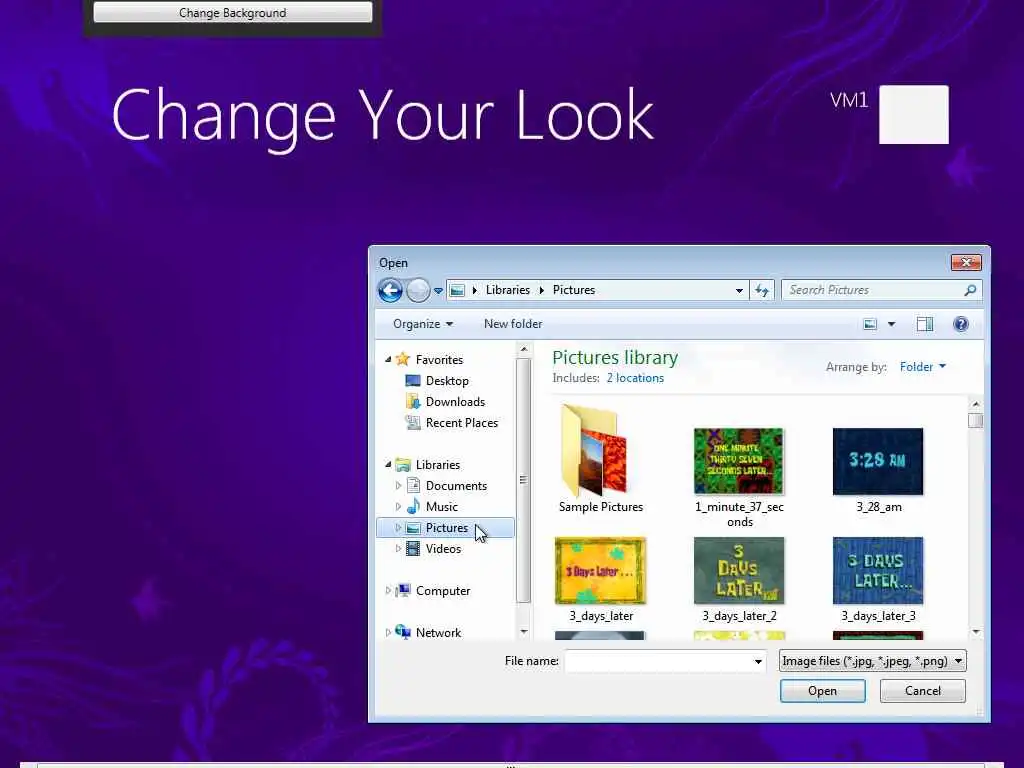
Task: Expand the Videos library node
Action: [x=398, y=548]
